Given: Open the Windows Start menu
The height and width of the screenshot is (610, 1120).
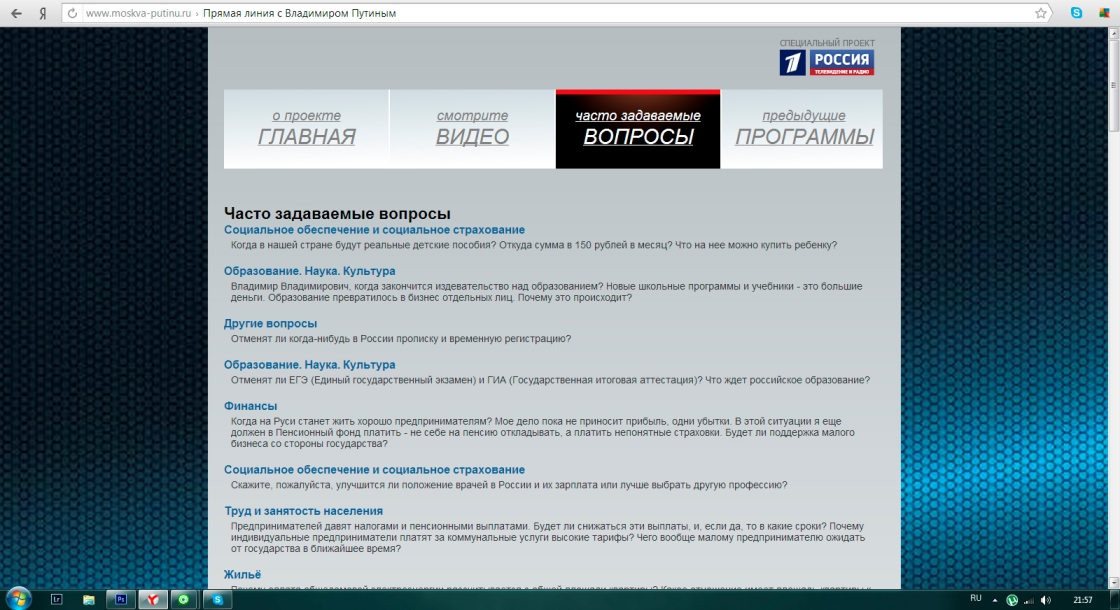Looking at the screenshot, I should click(x=17, y=599).
